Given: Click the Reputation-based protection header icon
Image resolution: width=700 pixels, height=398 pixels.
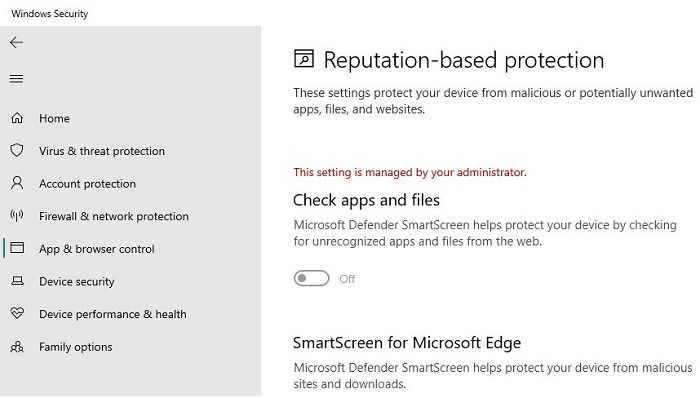Looking at the screenshot, I should click(x=304, y=59).
